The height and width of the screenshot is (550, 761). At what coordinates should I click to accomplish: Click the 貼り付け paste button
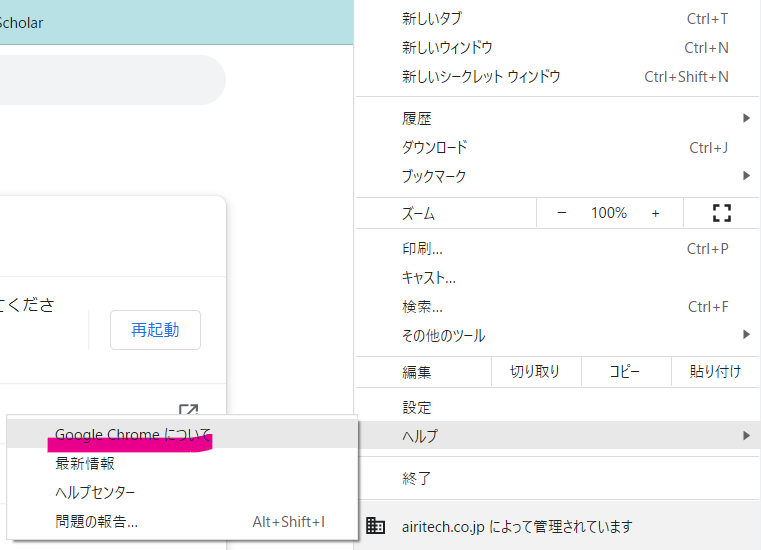(x=715, y=372)
